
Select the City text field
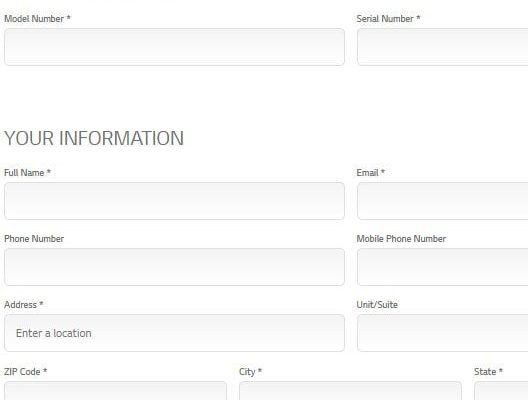point(350,391)
